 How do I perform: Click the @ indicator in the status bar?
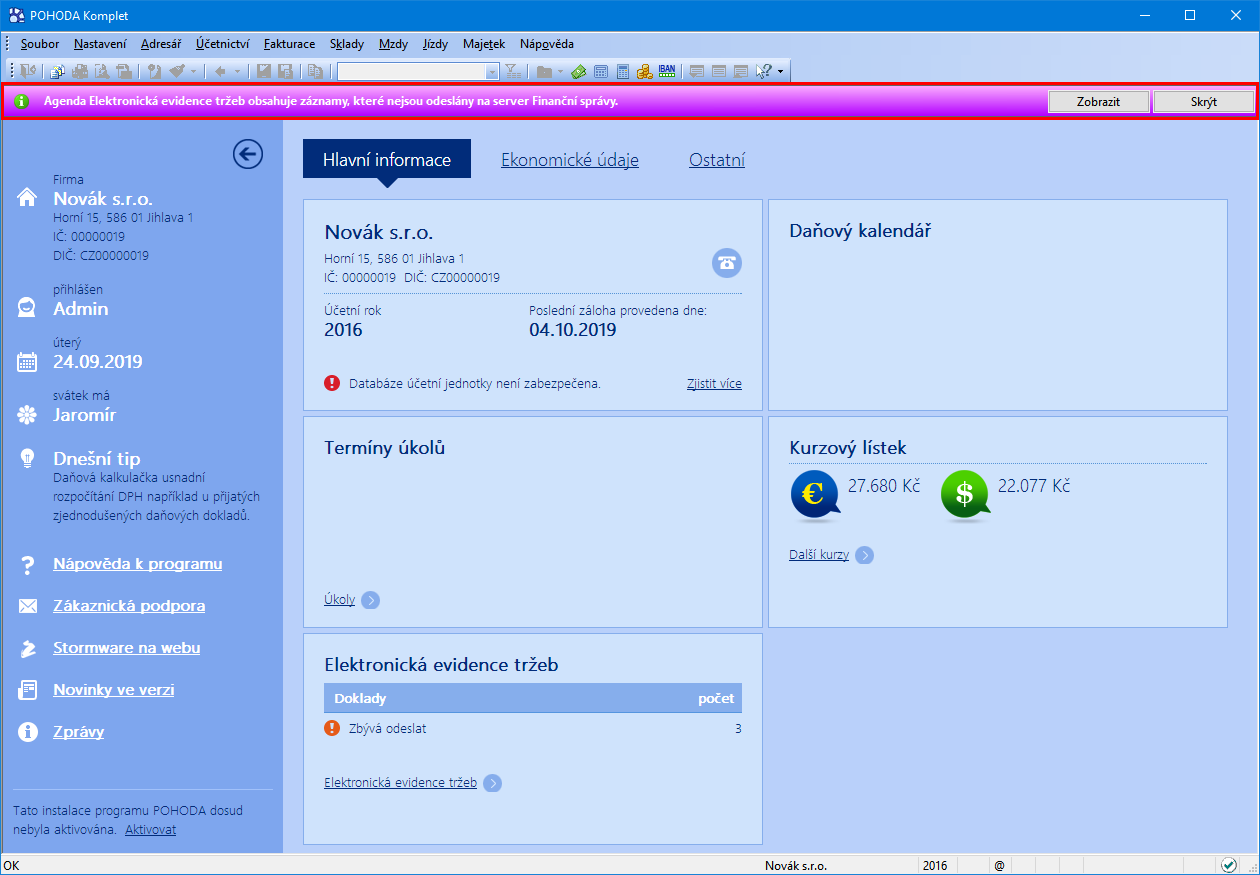(999, 865)
